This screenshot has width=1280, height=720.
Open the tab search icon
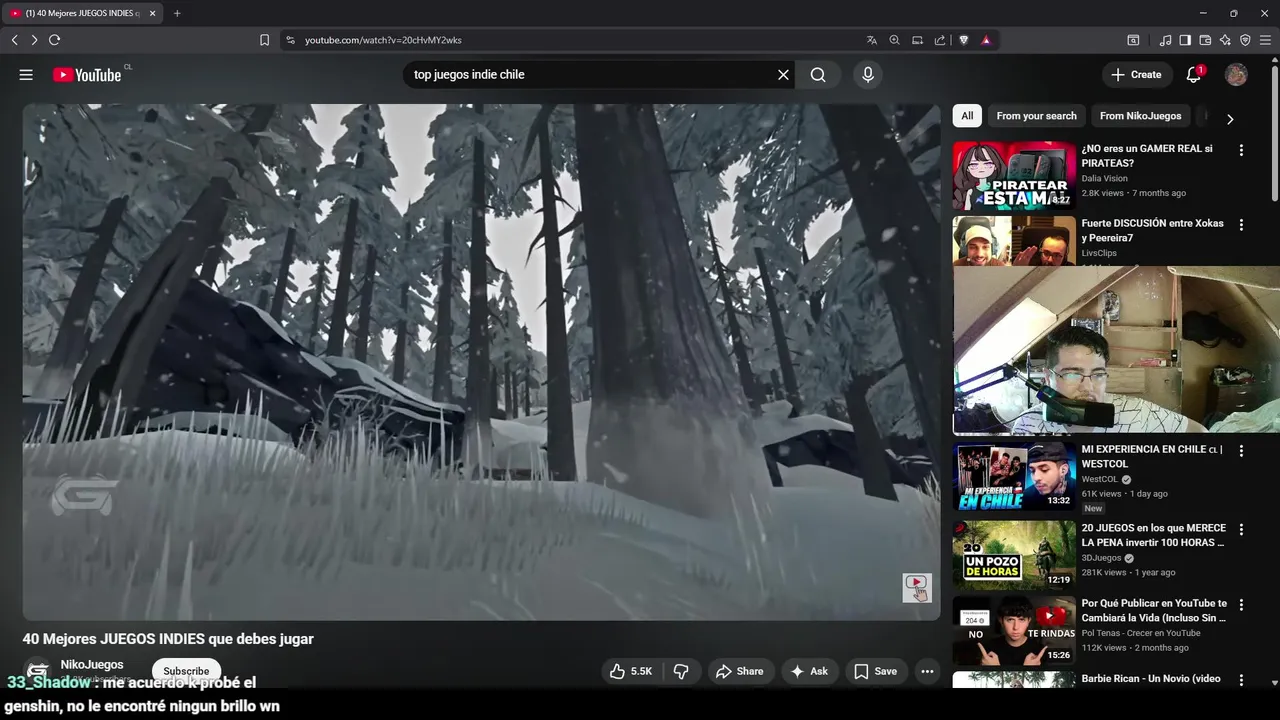pos(1133,40)
